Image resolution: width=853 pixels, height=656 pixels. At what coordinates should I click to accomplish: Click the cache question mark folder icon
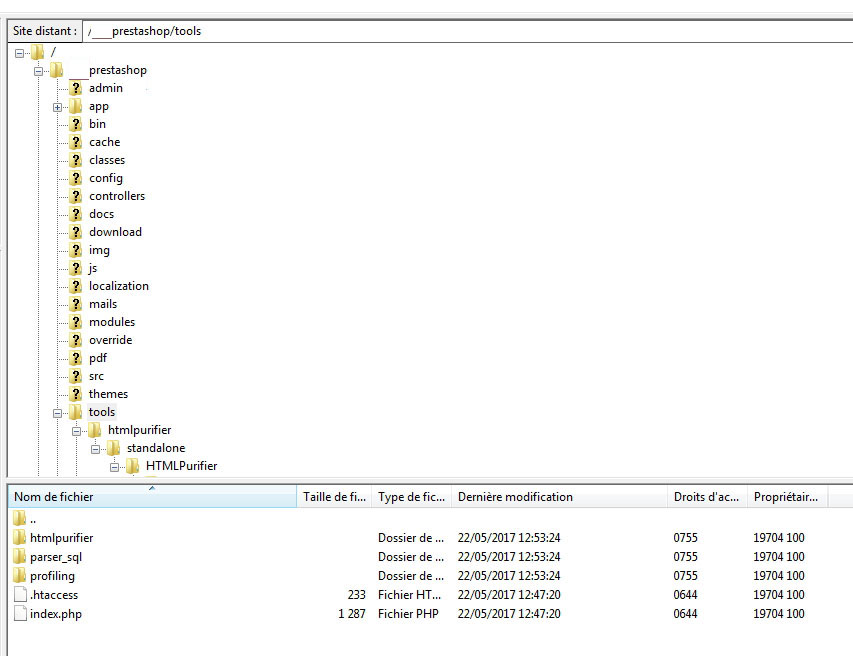[76, 142]
